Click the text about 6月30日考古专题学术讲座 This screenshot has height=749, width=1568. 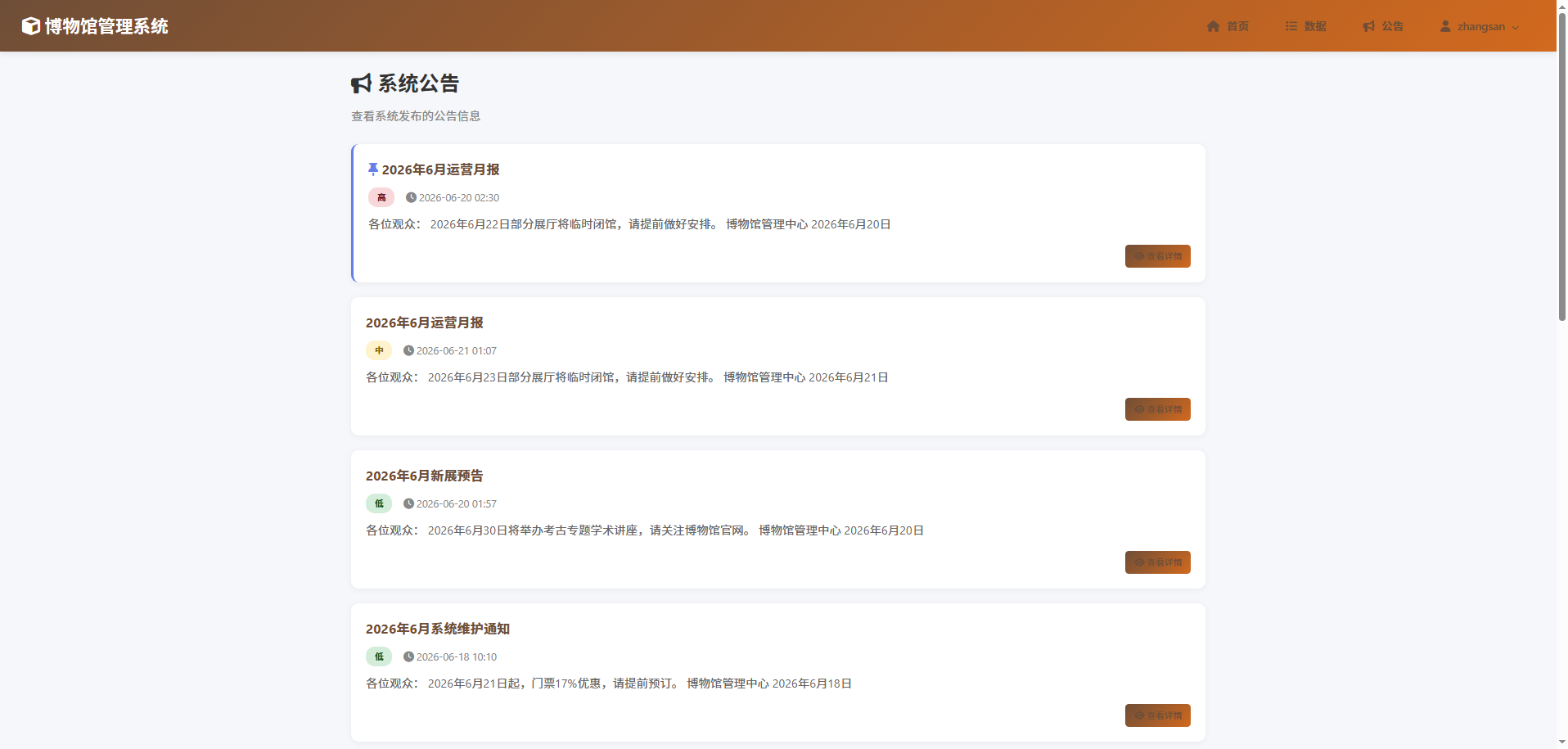(645, 530)
